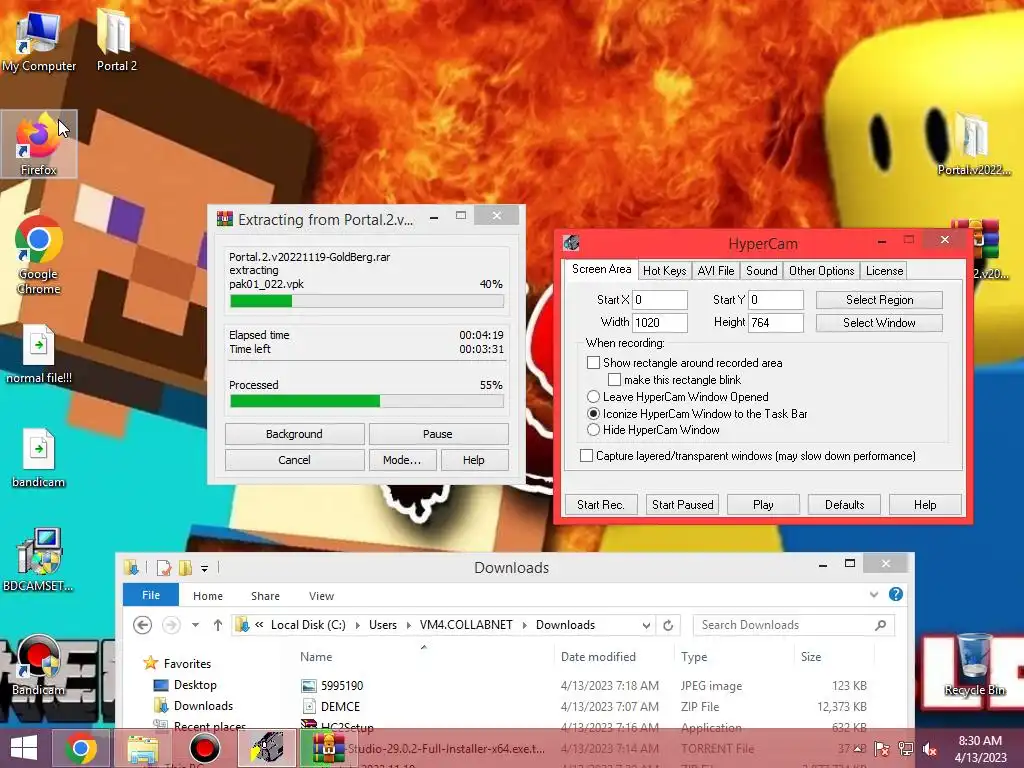Screen dimensions: 1024x768
Task: Click the Search Downloads box
Action: point(793,625)
